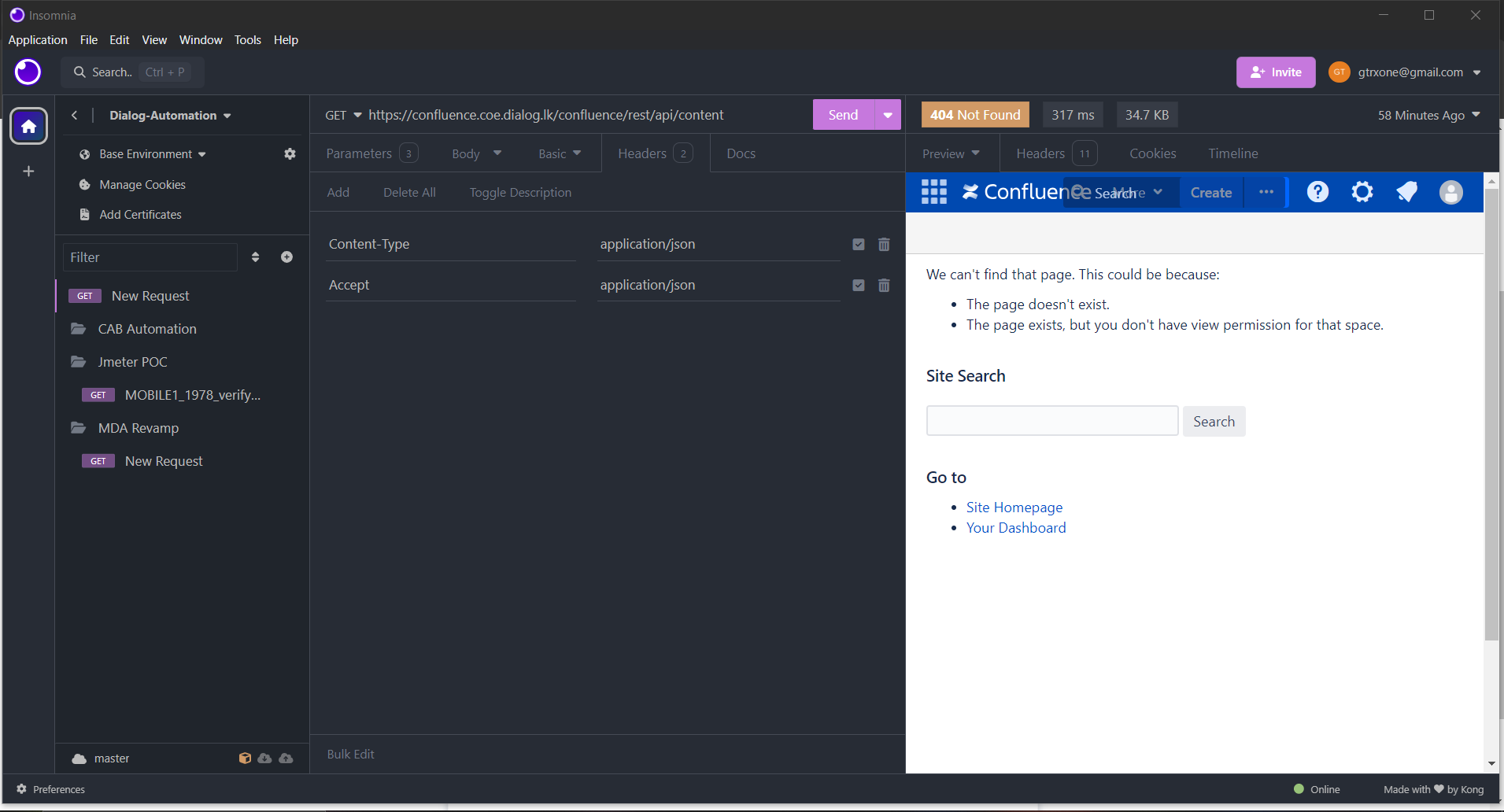Disable the Accept header checkbox
The width and height of the screenshot is (1504, 812).
click(x=859, y=285)
